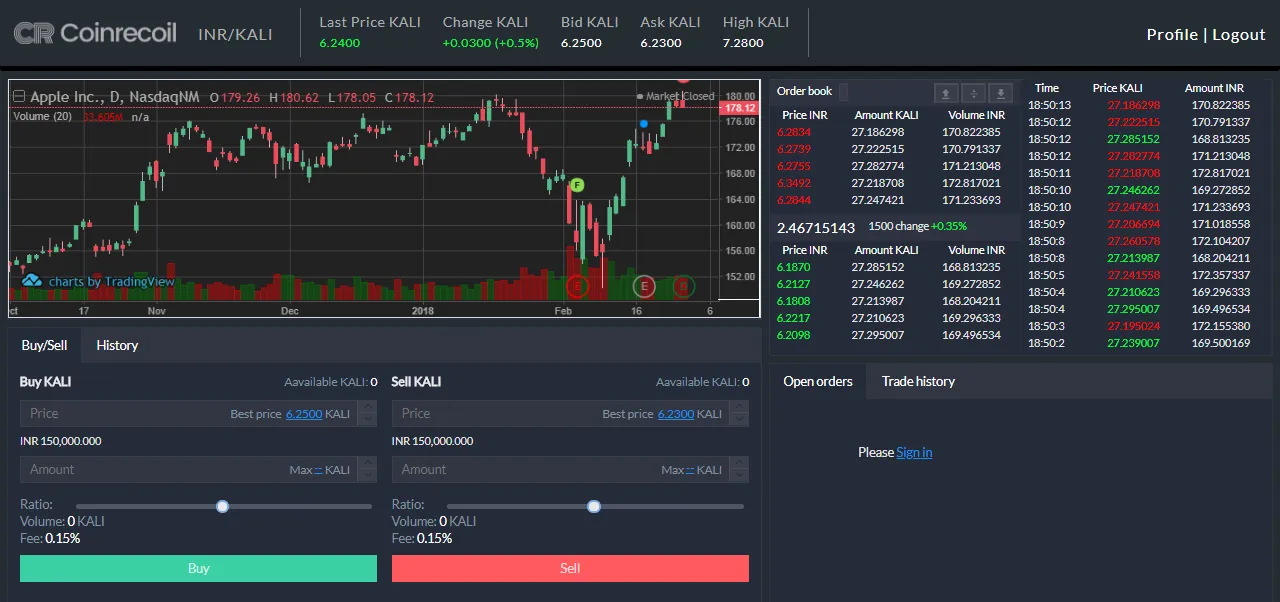The image size is (1280, 602).
Task: Open the Profile page
Action: click(1172, 34)
